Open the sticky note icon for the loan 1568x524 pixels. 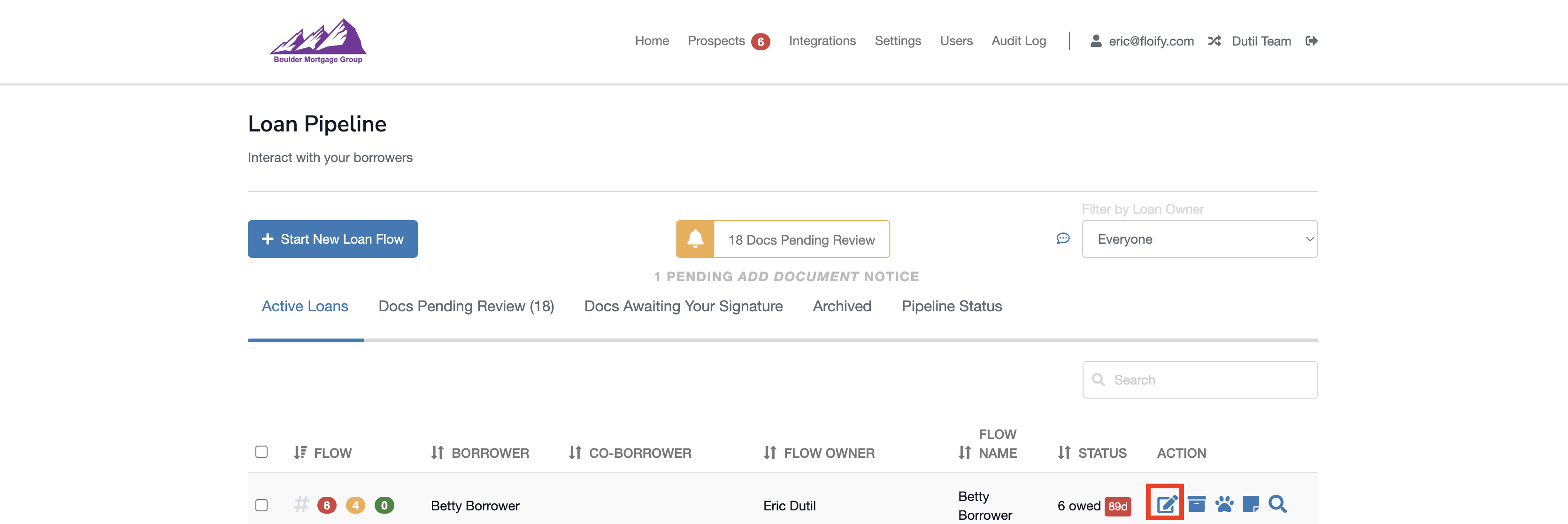pos(1251,504)
